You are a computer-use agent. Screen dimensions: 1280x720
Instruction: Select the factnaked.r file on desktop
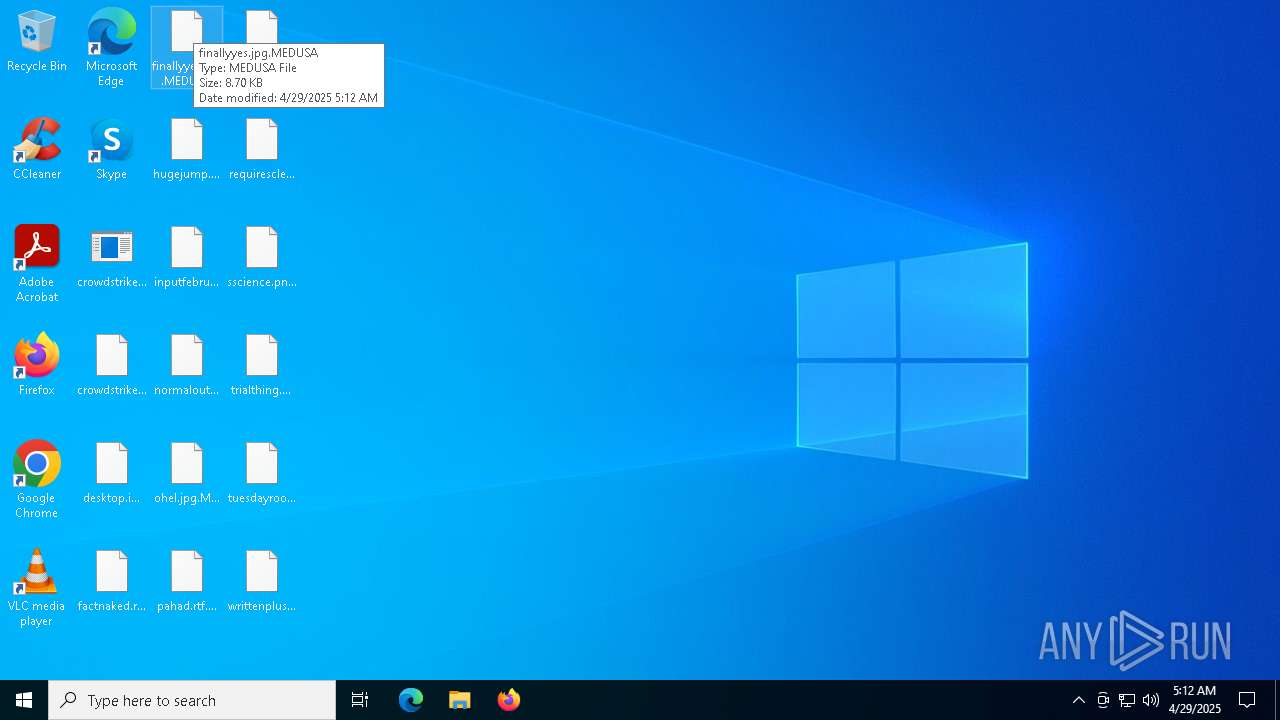(x=111, y=582)
